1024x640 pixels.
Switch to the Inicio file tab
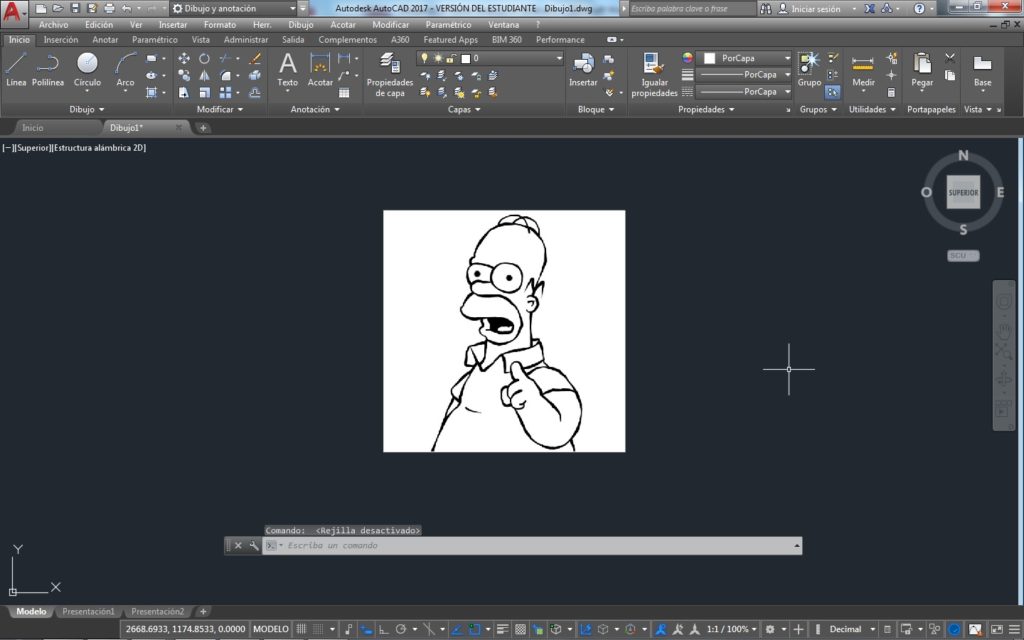33,128
